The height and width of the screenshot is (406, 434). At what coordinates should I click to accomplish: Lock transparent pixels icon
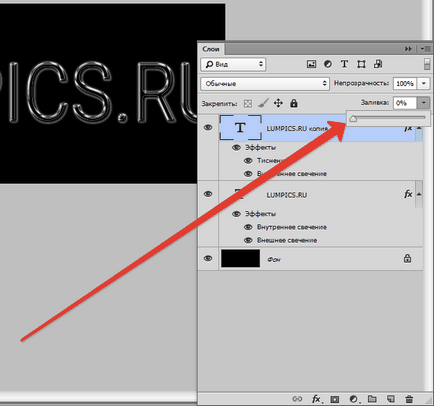click(x=248, y=104)
